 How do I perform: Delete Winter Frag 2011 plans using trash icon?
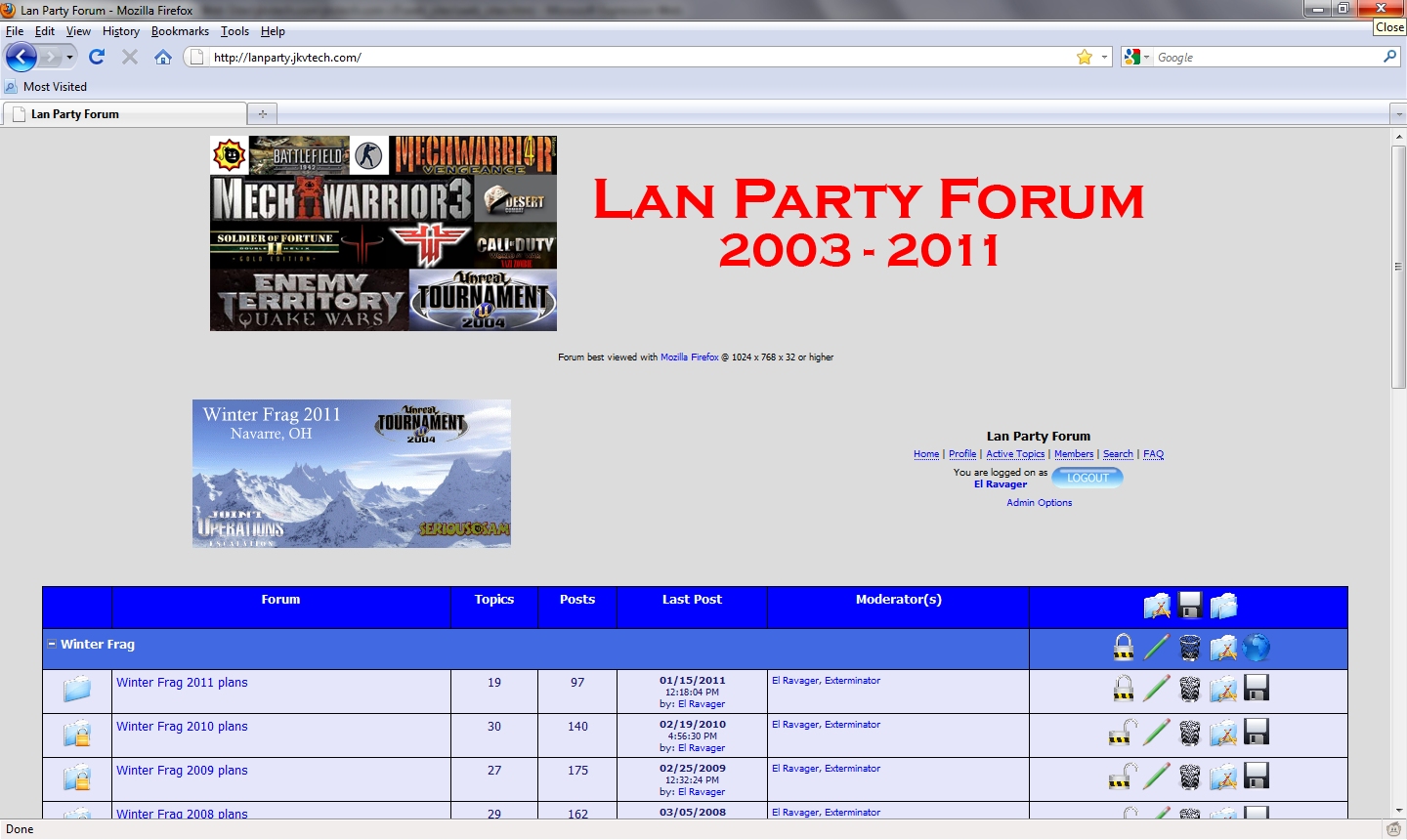(1190, 689)
